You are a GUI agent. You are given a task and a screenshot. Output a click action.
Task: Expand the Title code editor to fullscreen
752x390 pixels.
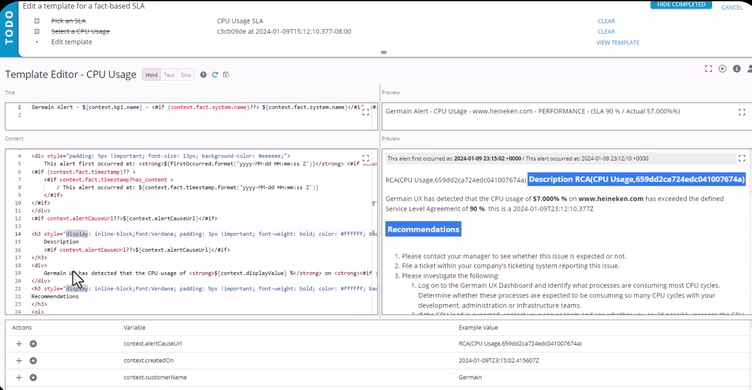(365, 112)
